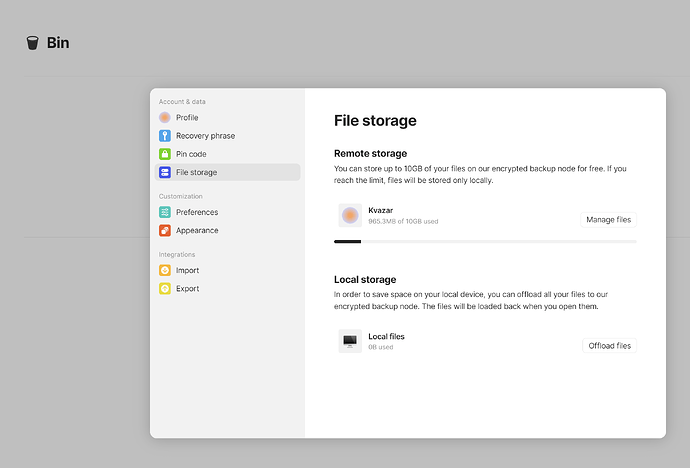The image size is (690, 468).
Task: Open the Recovery phrase section
Action: click(228, 135)
